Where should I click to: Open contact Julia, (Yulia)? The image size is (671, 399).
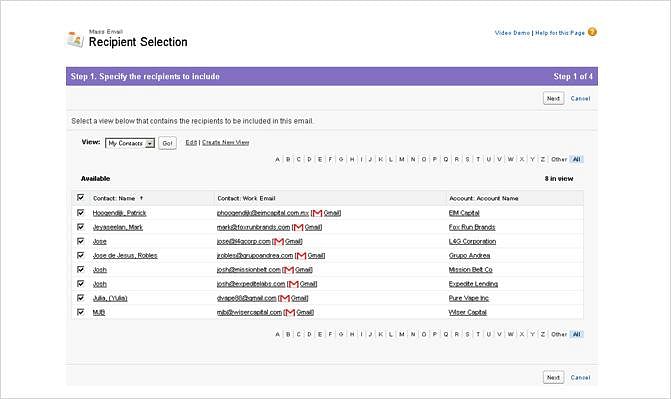[110, 298]
